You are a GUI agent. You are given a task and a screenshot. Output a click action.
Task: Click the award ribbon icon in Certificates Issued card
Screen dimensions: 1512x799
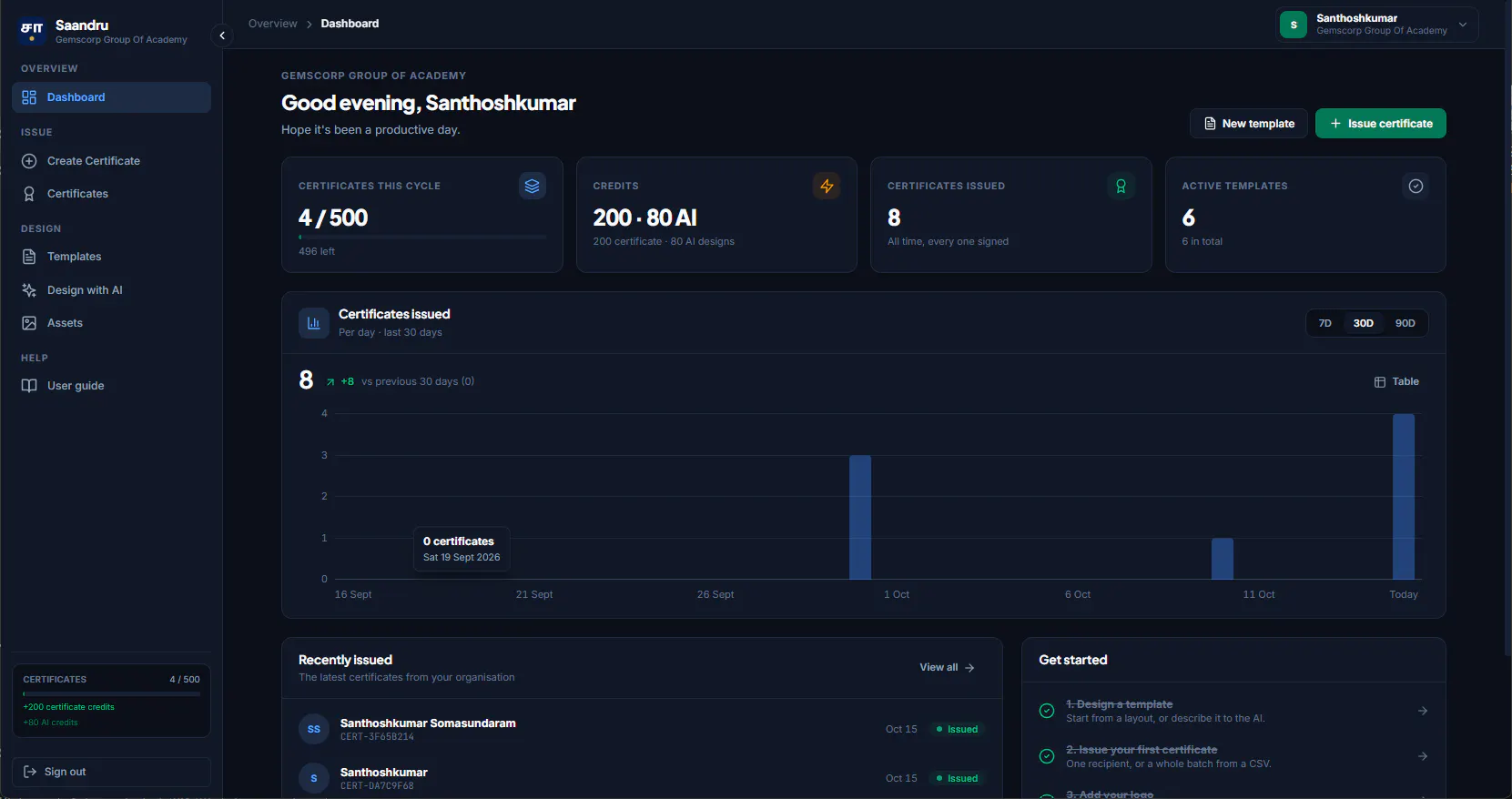tap(1121, 186)
